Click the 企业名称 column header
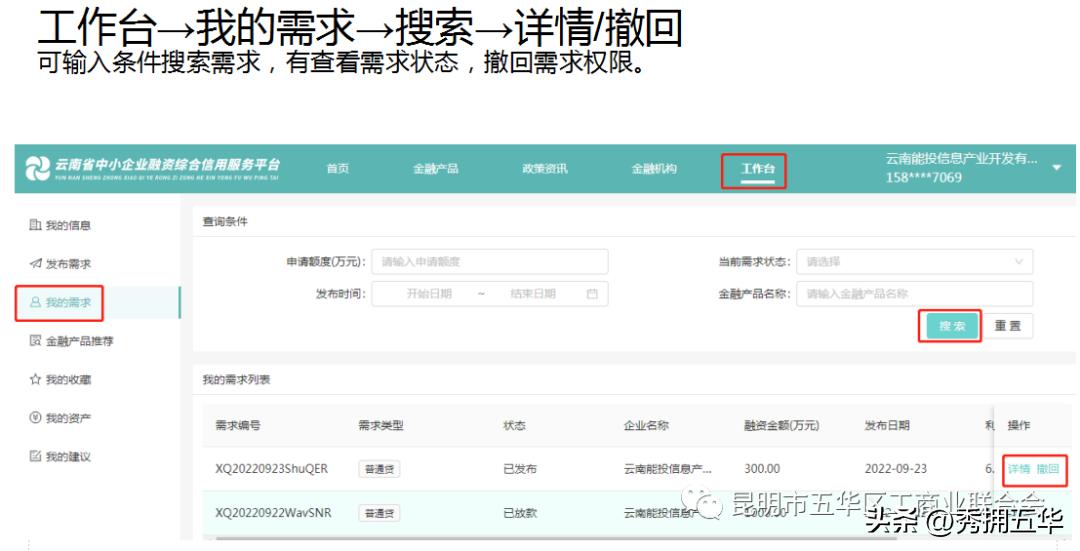1080x551 pixels. pyautogui.click(x=646, y=426)
